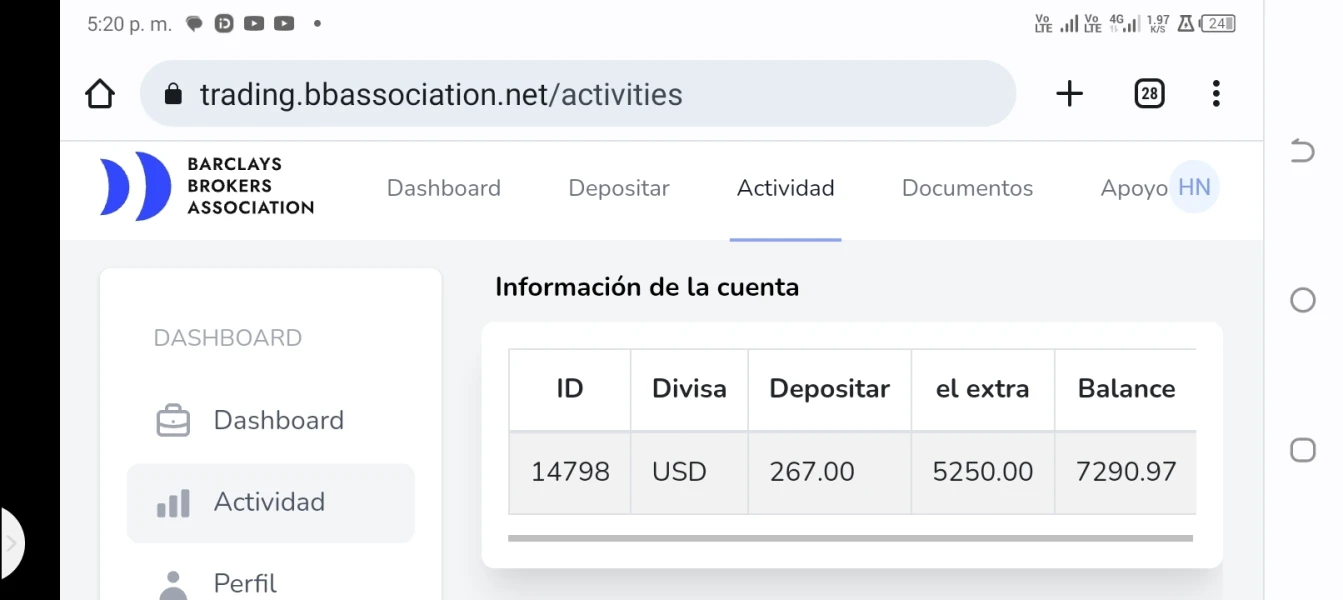Switch to the Documentos tab

pos(967,188)
